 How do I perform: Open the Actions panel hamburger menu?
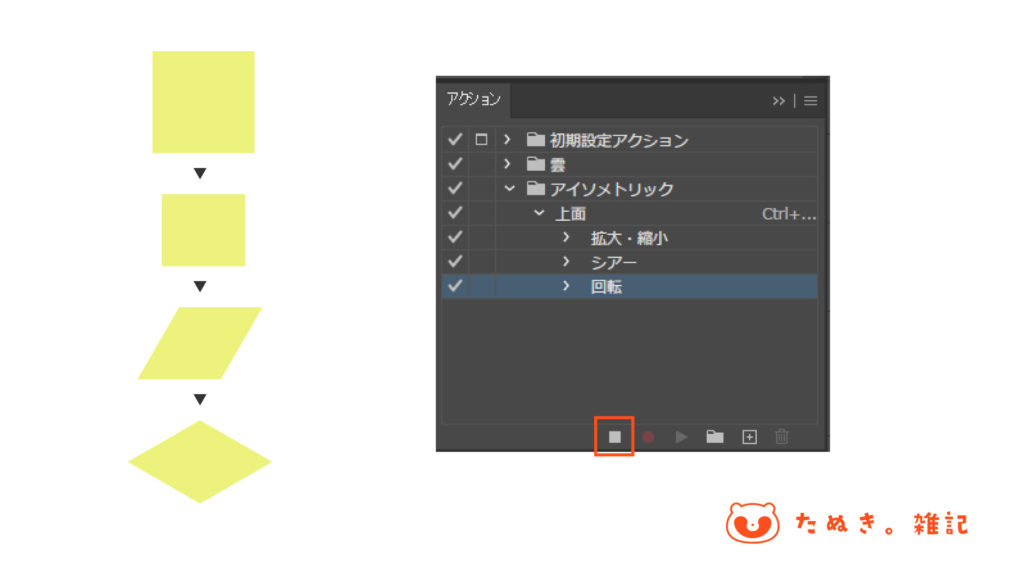point(810,101)
